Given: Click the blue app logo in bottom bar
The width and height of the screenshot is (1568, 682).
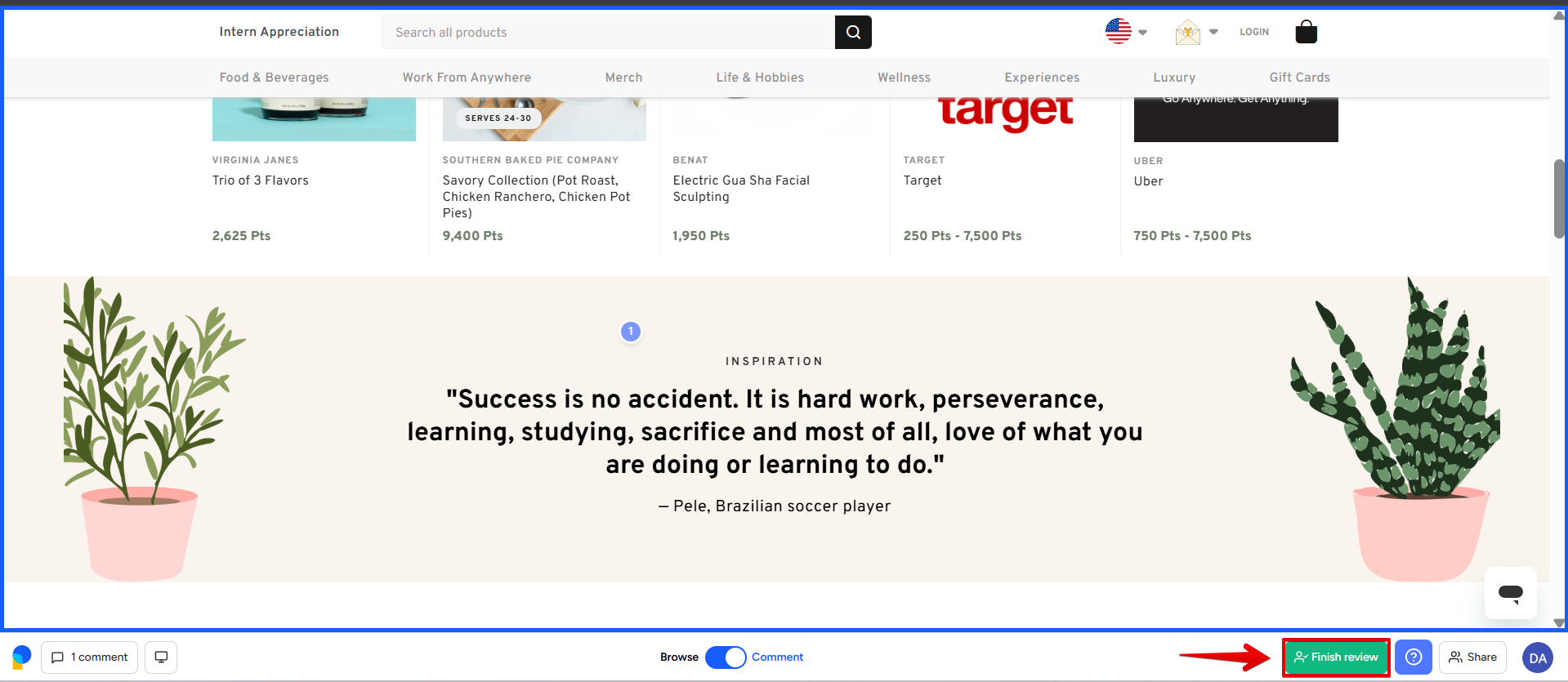Looking at the screenshot, I should 22,657.
